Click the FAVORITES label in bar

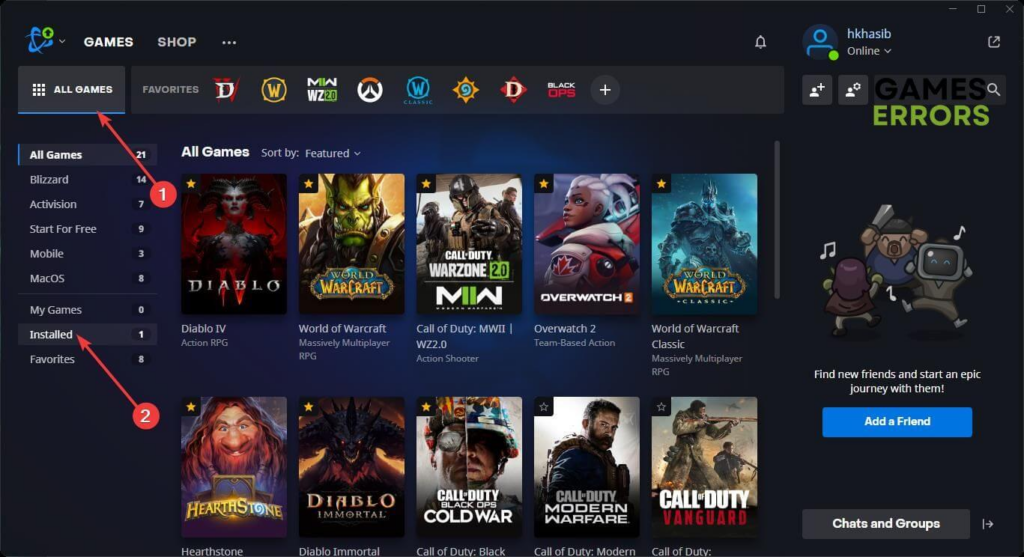(x=170, y=89)
